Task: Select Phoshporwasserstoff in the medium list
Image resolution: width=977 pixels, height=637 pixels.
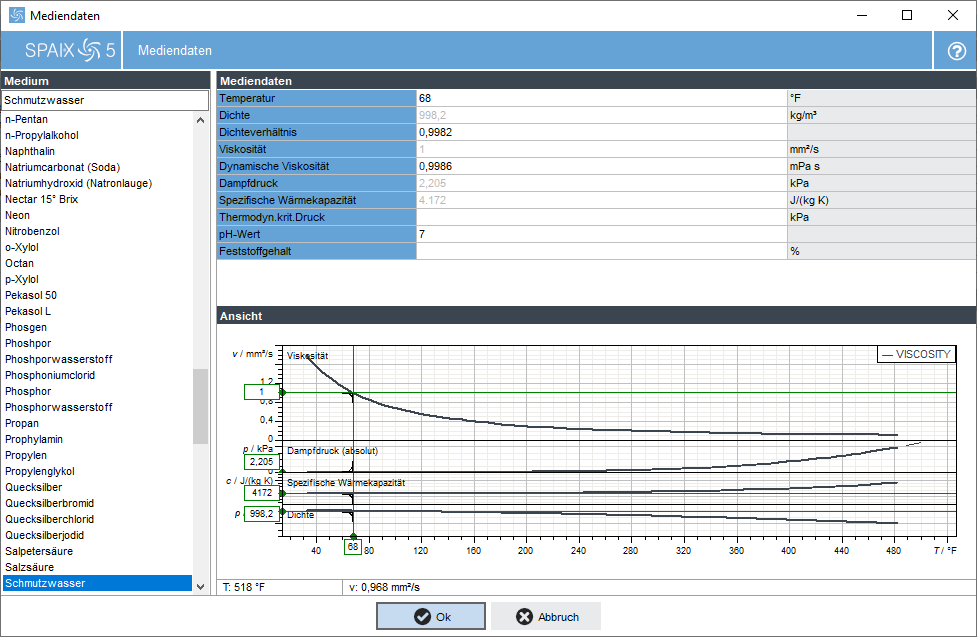Action: 59,359
